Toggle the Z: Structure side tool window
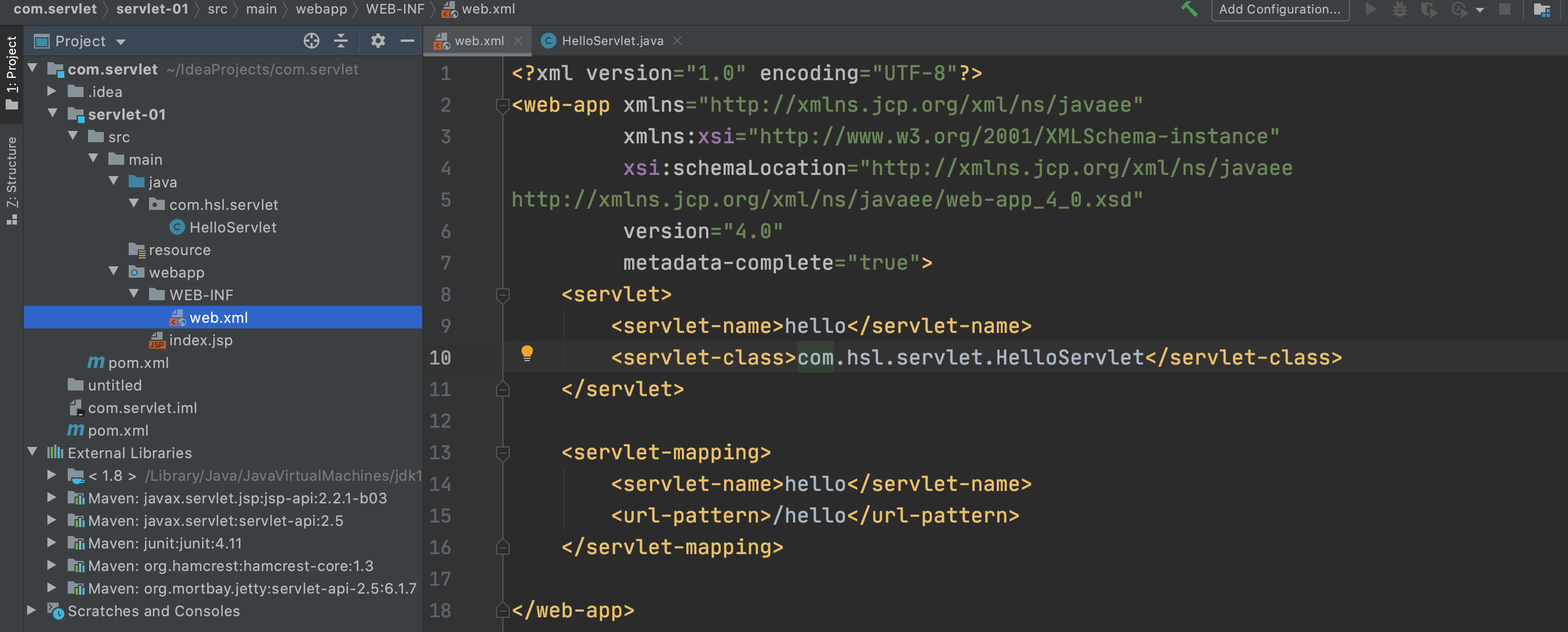 point(11,179)
